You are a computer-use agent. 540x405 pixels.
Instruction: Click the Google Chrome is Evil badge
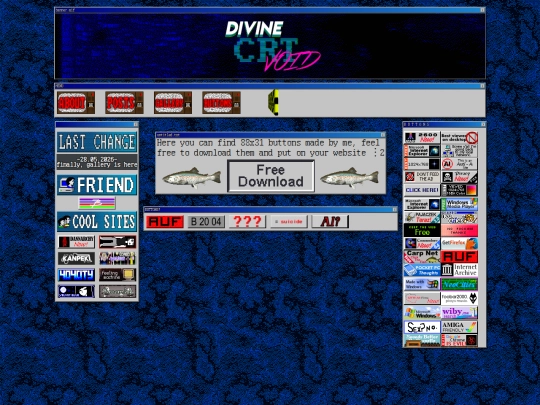click(459, 340)
